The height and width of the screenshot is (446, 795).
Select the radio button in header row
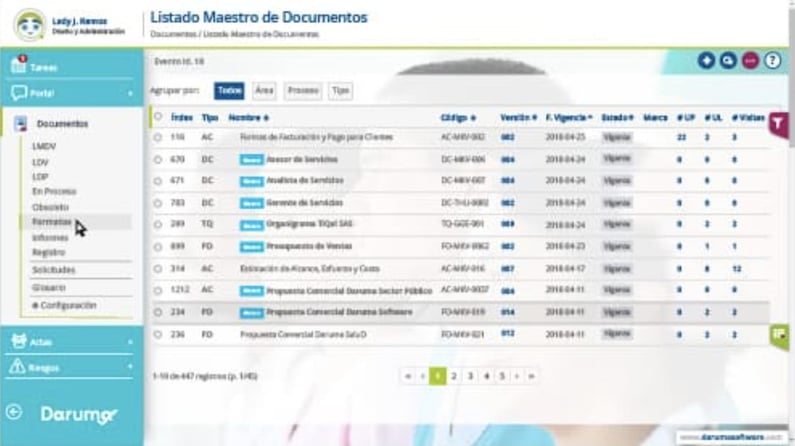coord(158,117)
